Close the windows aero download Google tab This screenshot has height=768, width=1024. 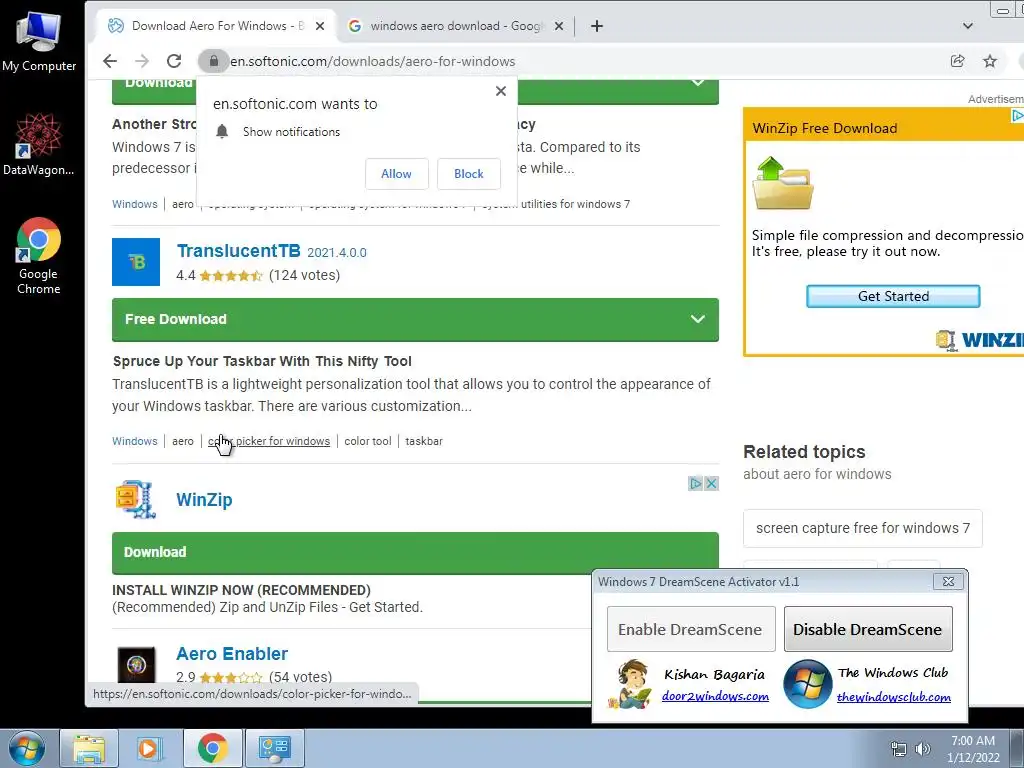559,26
